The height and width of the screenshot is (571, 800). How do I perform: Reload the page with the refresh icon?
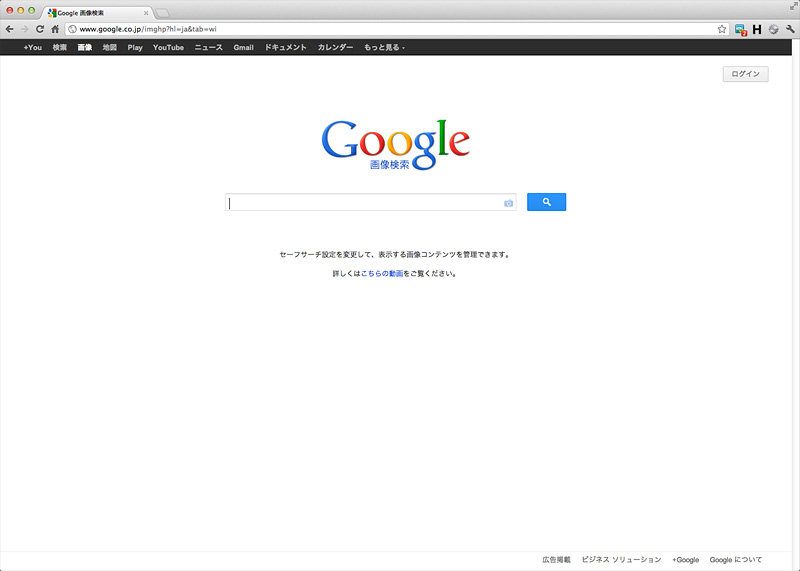point(40,29)
